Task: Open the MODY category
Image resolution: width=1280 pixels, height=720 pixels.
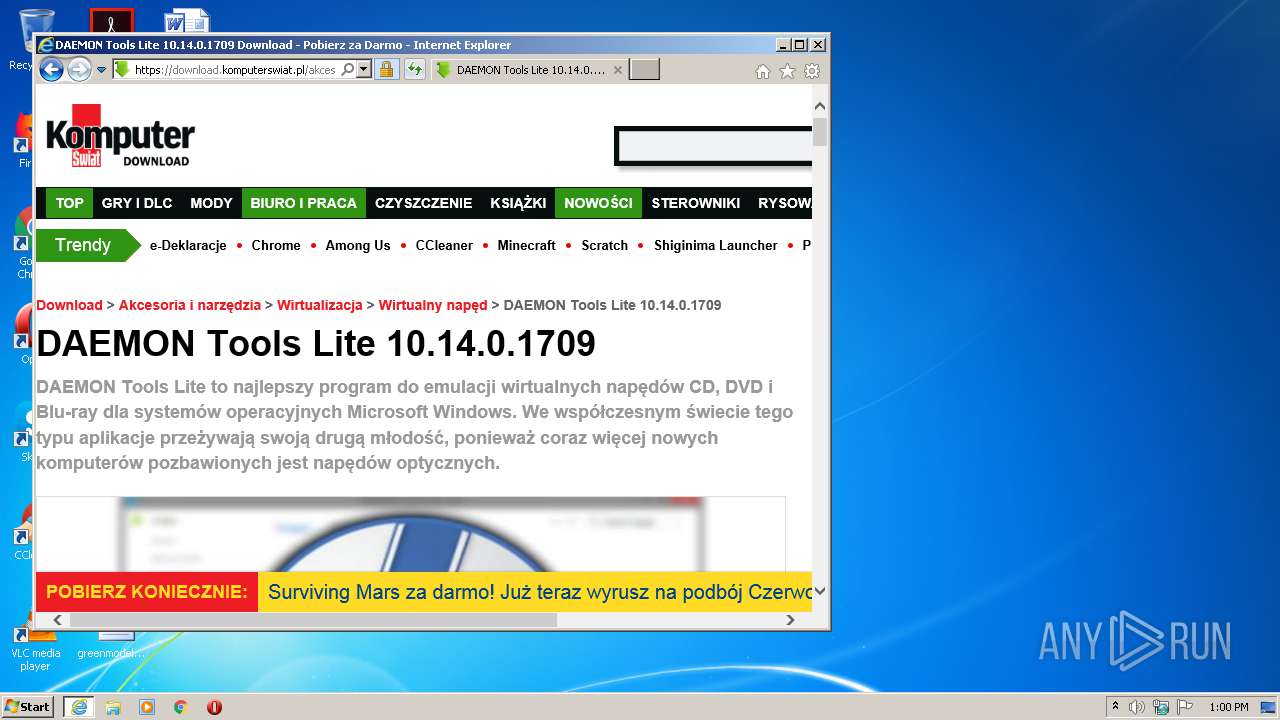Action: [x=211, y=203]
